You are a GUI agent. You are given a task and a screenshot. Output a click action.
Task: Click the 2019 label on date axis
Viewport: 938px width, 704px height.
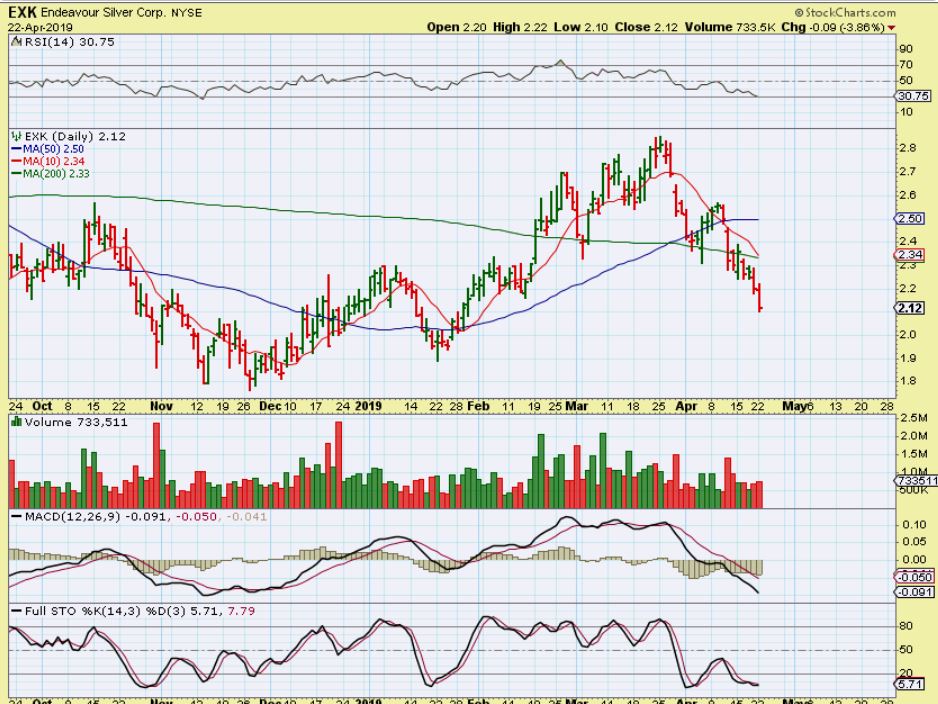(369, 407)
